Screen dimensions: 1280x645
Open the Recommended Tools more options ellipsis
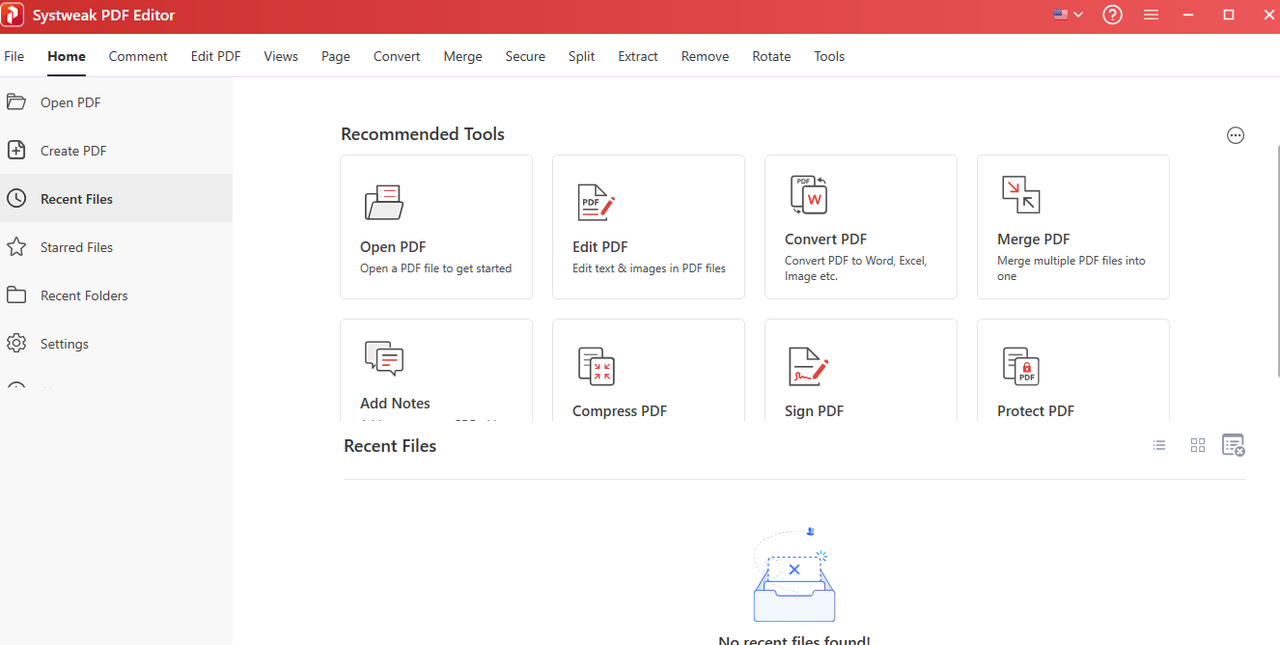[1236, 136]
